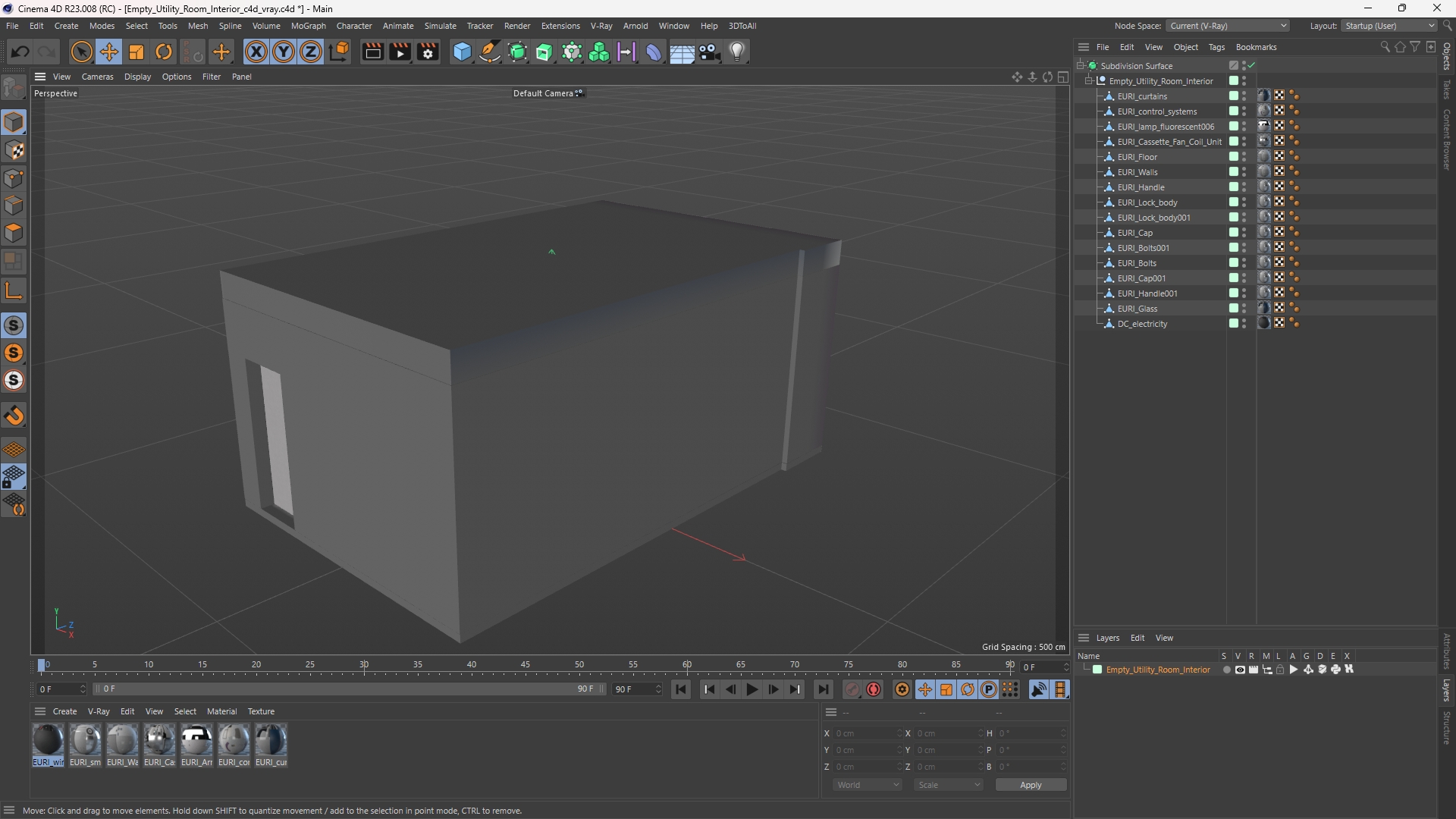Image resolution: width=1456 pixels, height=819 pixels.
Task: Go to start of animation
Action: 680,689
